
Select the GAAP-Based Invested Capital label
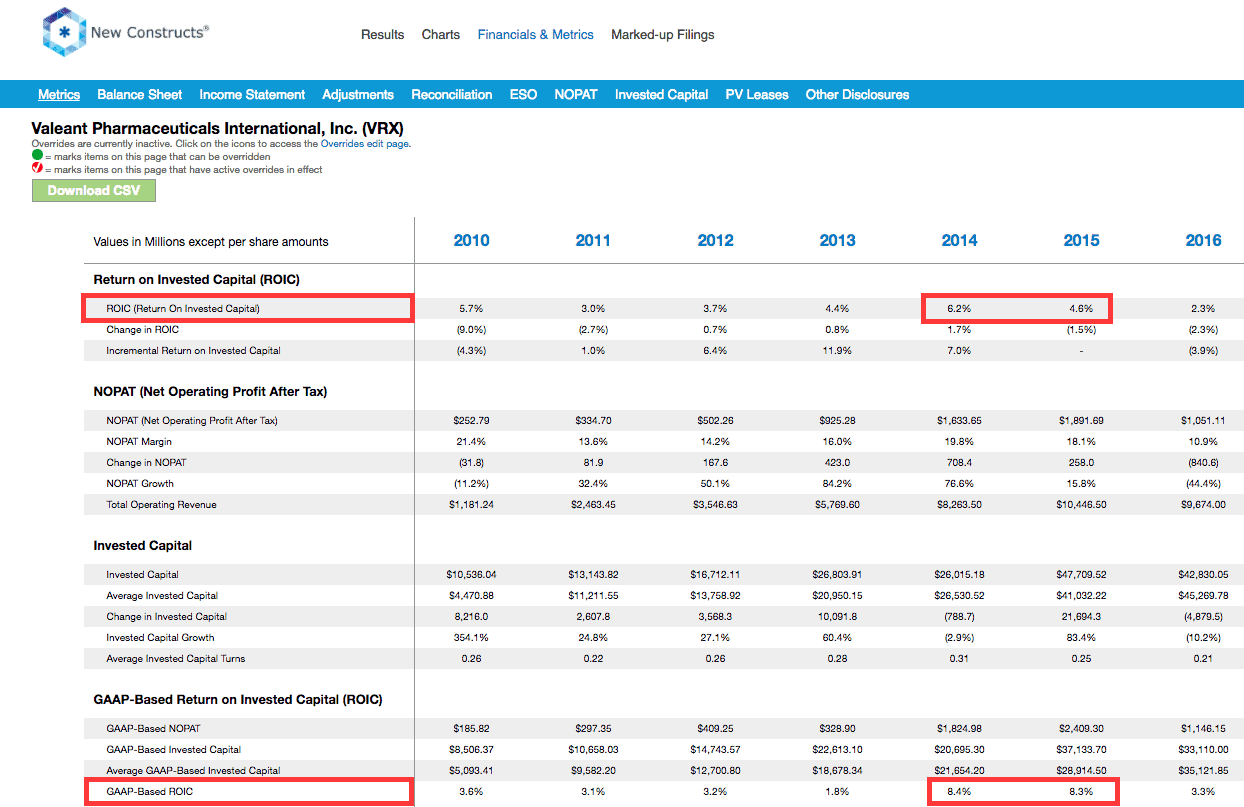point(174,749)
